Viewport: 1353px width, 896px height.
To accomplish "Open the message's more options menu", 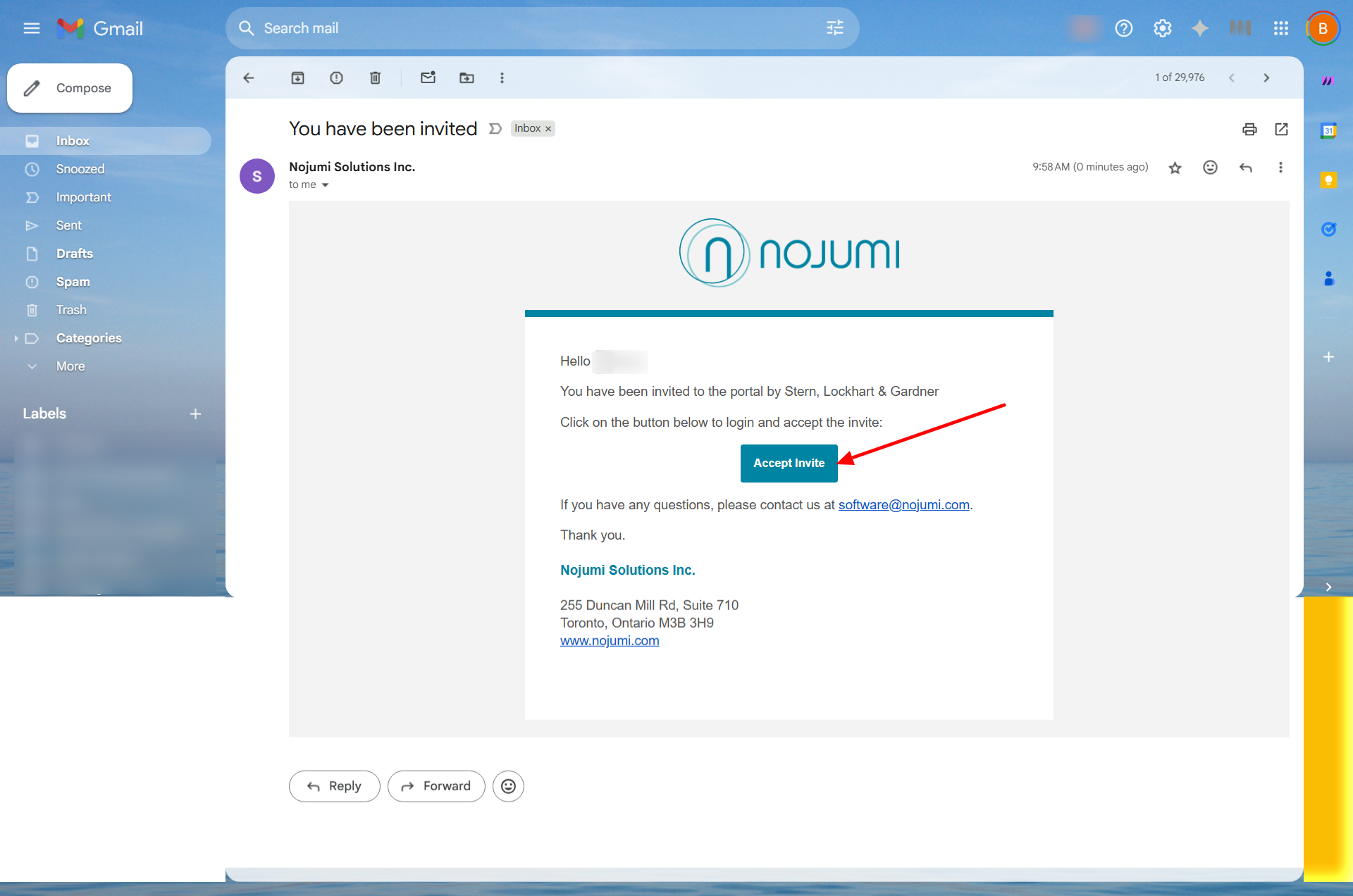I will [1280, 168].
